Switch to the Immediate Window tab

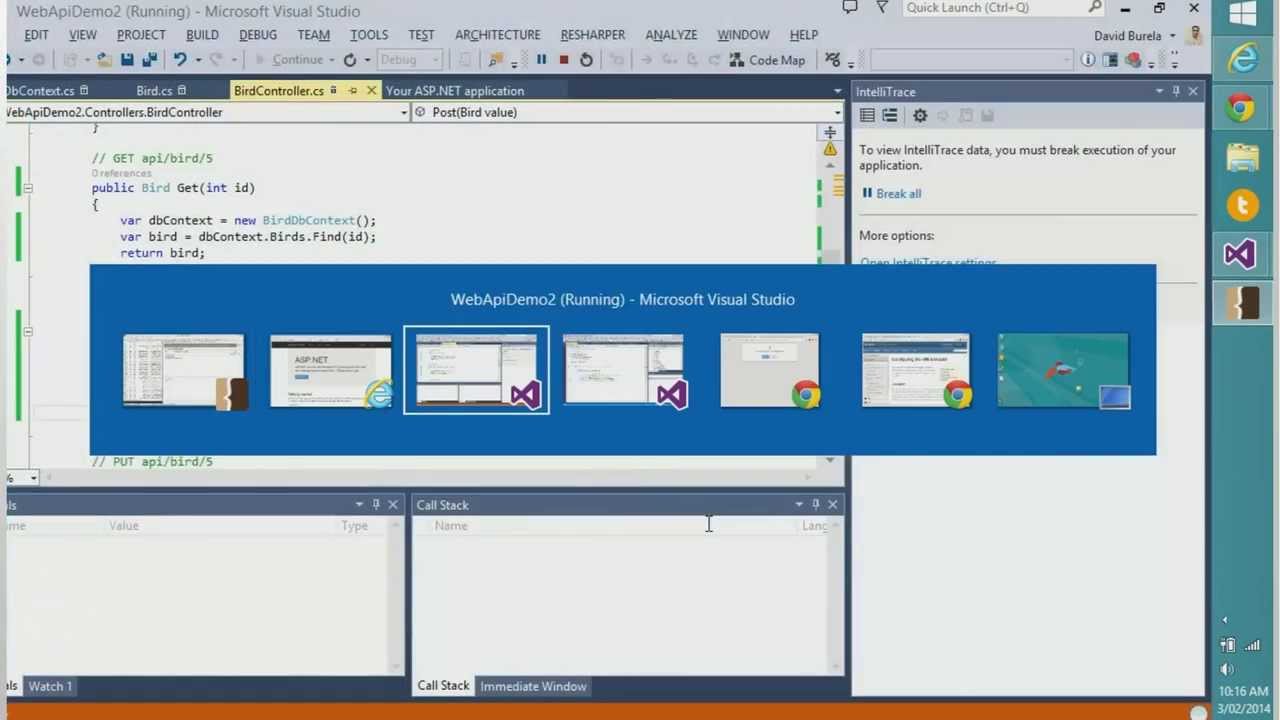pos(533,686)
